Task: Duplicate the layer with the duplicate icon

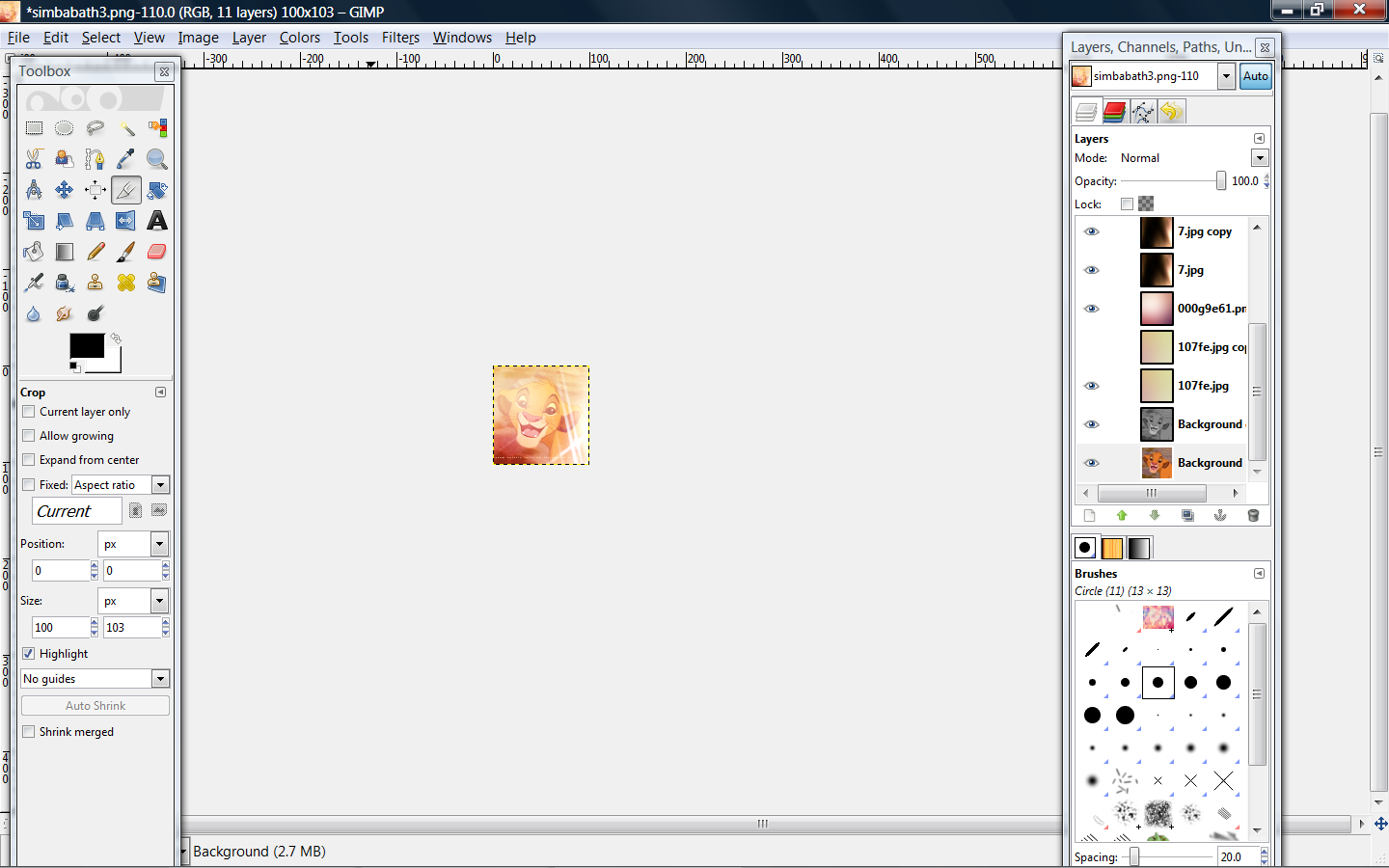Action: click(1187, 516)
